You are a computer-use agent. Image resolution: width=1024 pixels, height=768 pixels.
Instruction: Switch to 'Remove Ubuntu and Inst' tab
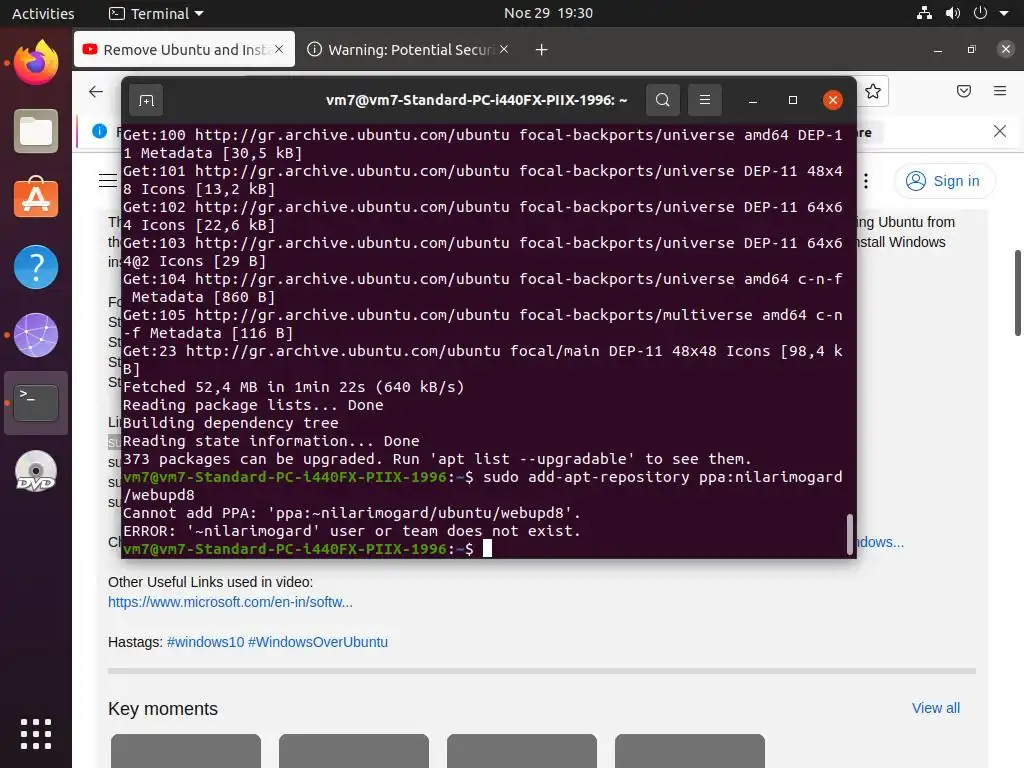(x=184, y=49)
